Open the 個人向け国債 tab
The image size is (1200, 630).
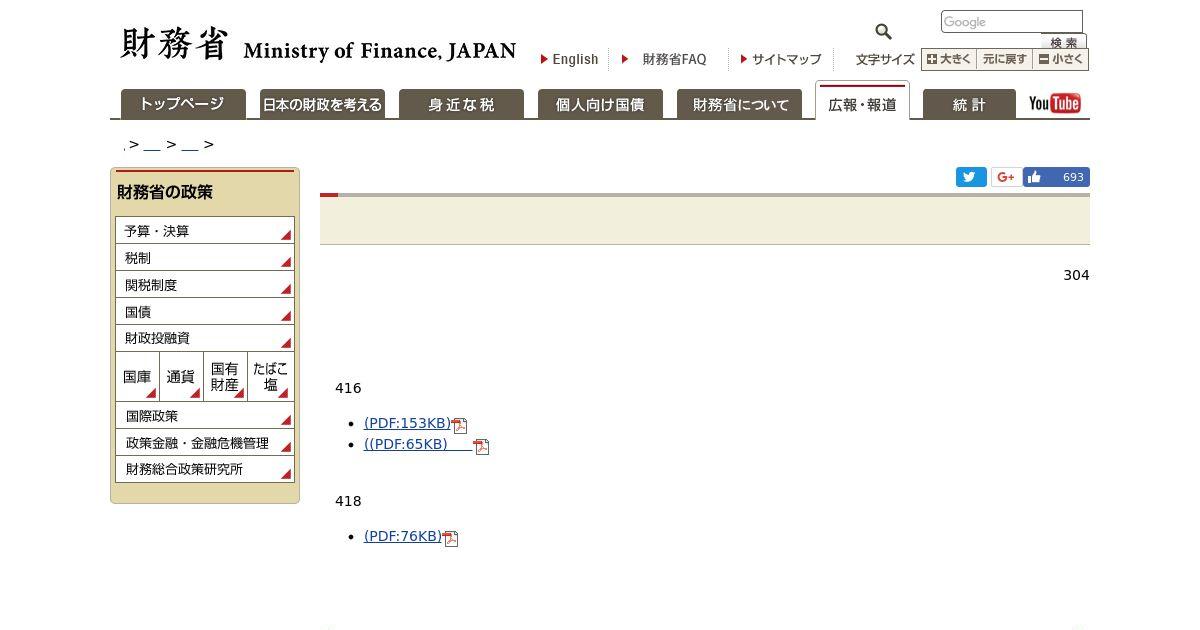(x=600, y=104)
